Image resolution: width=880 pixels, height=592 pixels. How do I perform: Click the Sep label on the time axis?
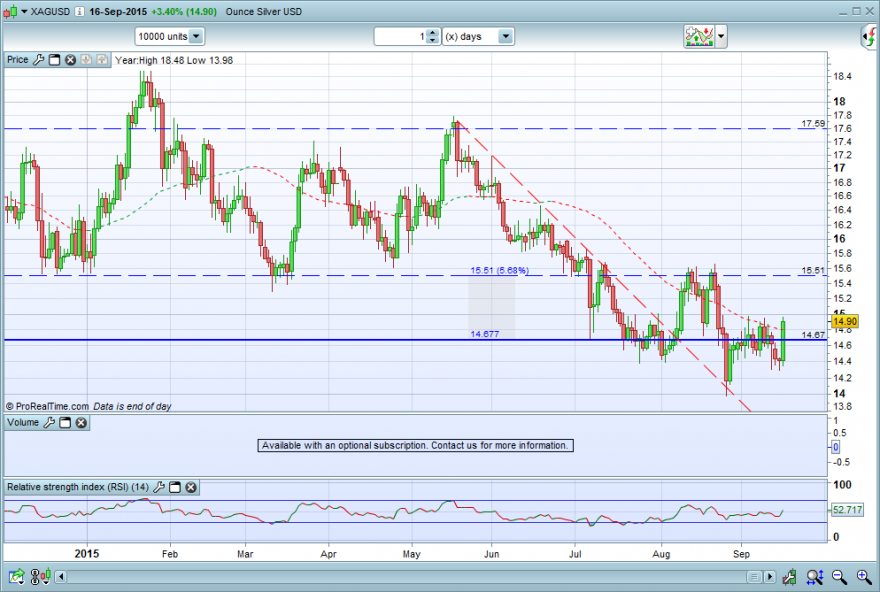(x=741, y=554)
